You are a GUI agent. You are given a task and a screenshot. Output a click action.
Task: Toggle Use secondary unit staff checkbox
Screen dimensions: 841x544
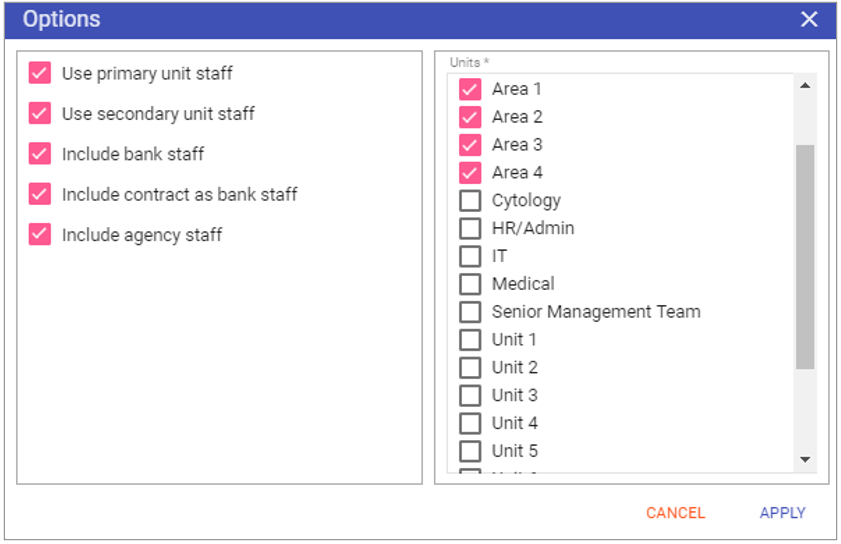coord(40,113)
